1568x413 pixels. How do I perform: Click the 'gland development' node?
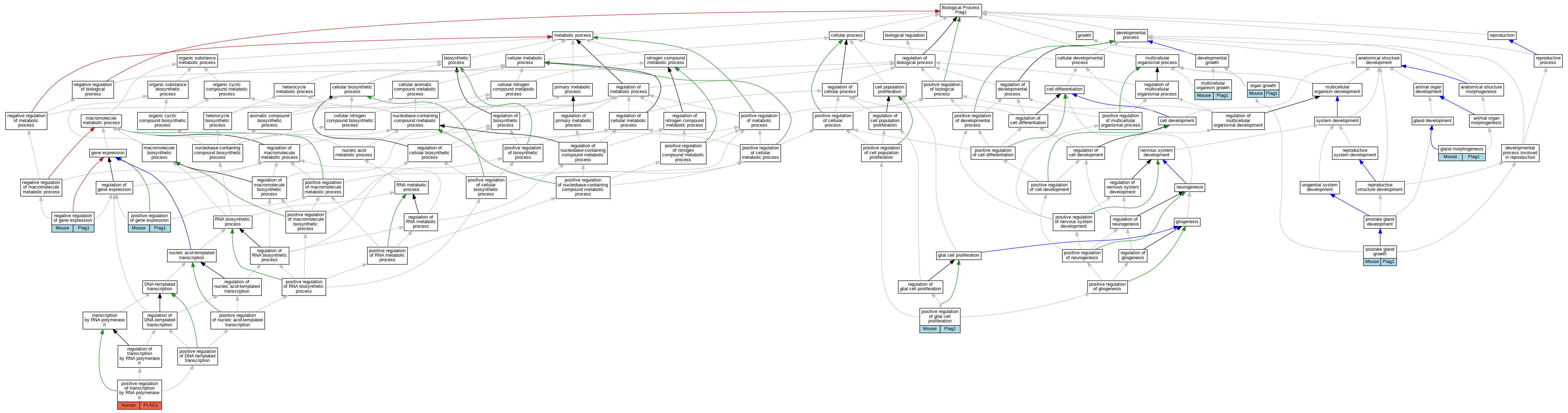(1432, 121)
